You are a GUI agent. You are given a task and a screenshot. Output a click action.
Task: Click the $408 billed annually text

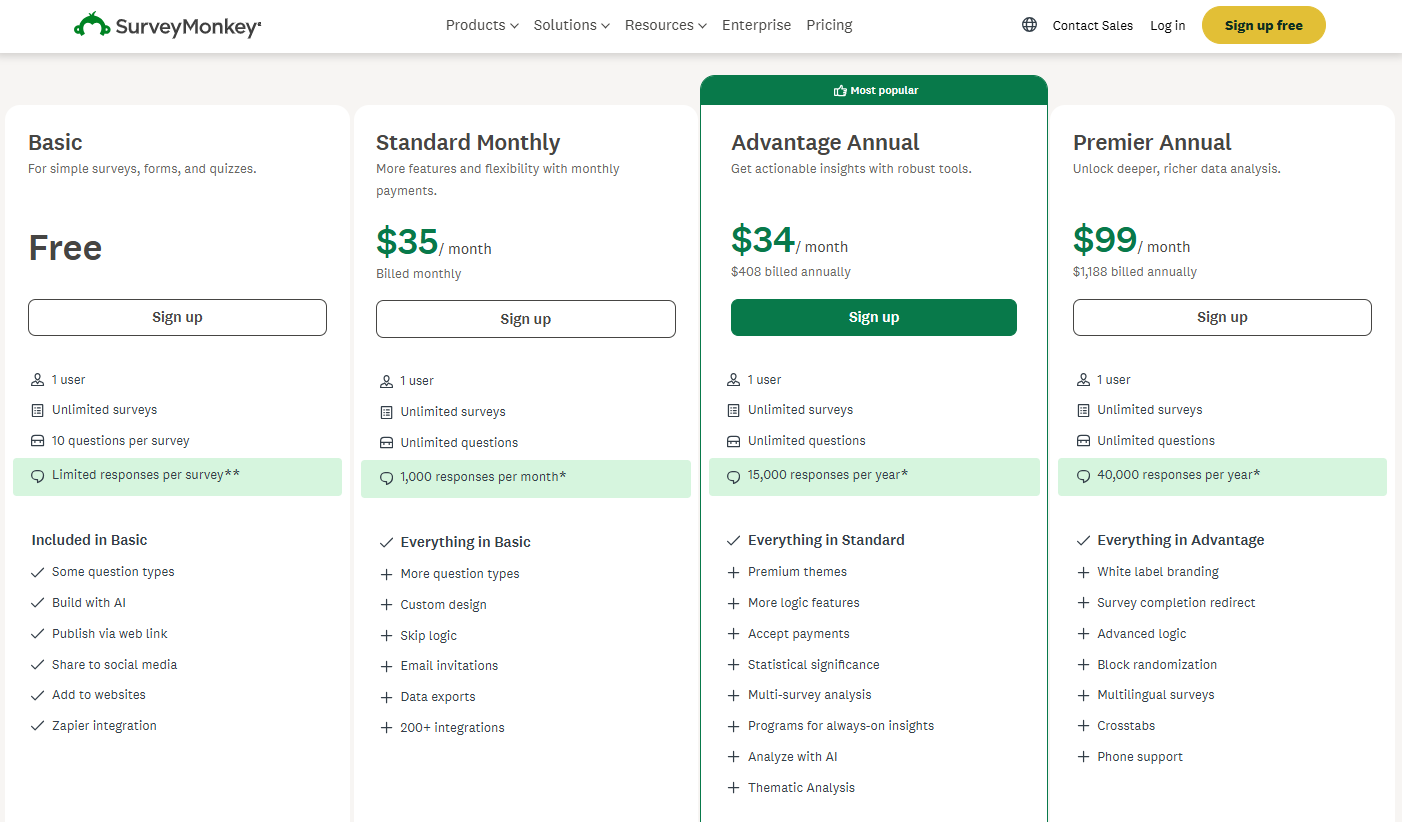pos(791,272)
